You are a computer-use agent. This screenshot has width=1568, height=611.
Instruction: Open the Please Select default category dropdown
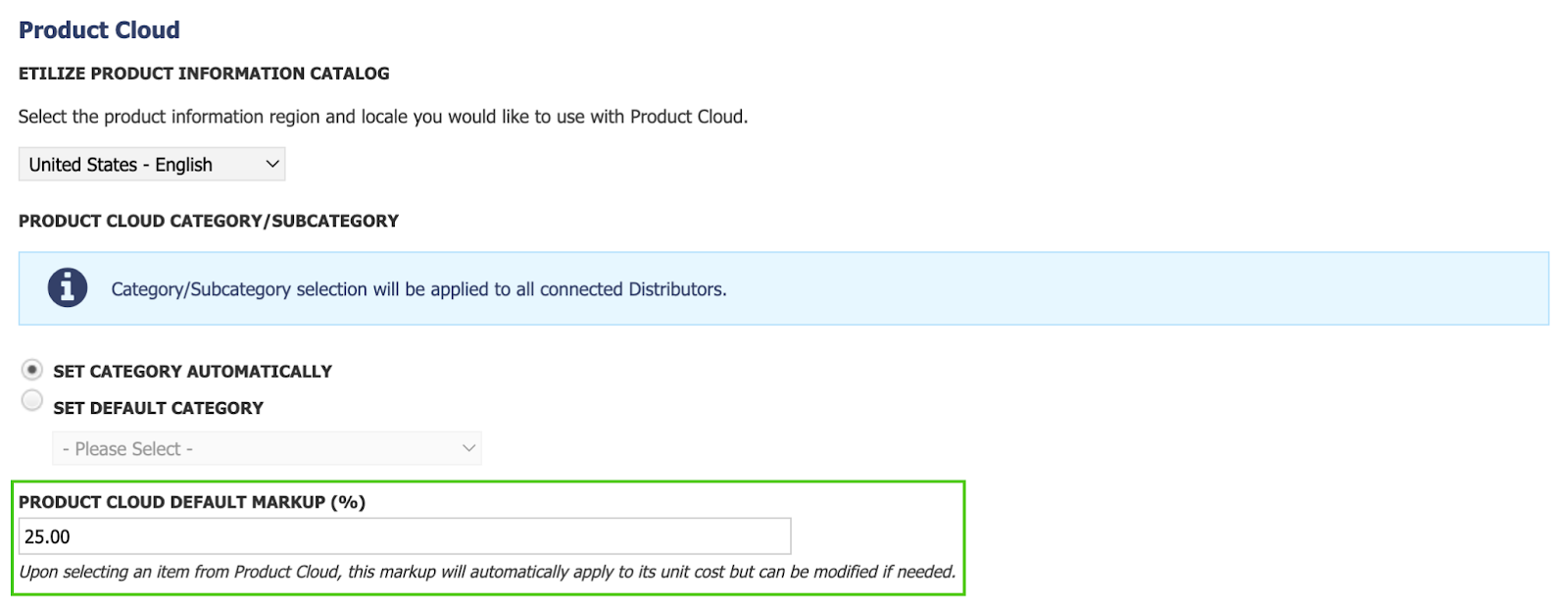(x=267, y=448)
